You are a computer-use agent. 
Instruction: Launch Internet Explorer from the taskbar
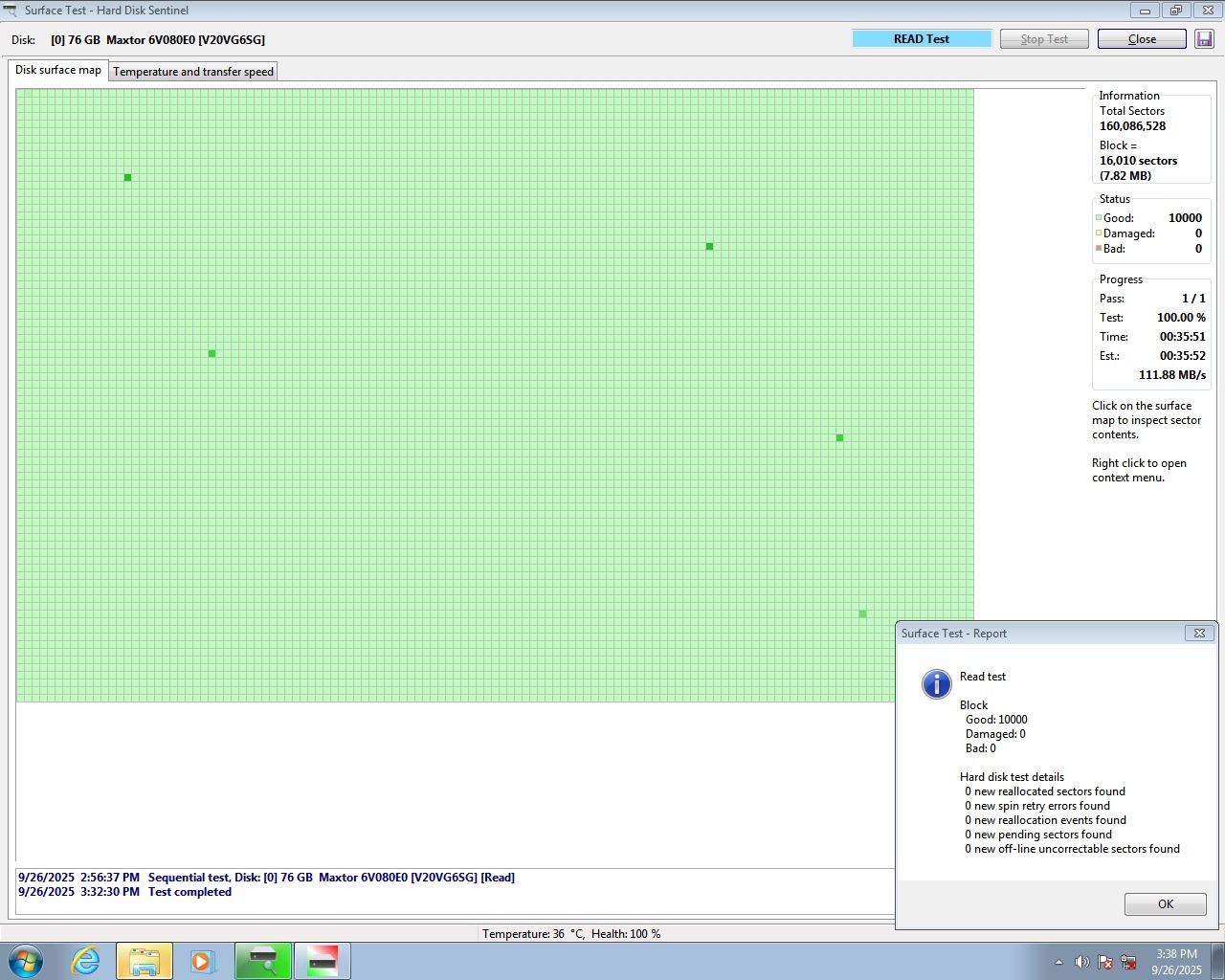(86, 961)
